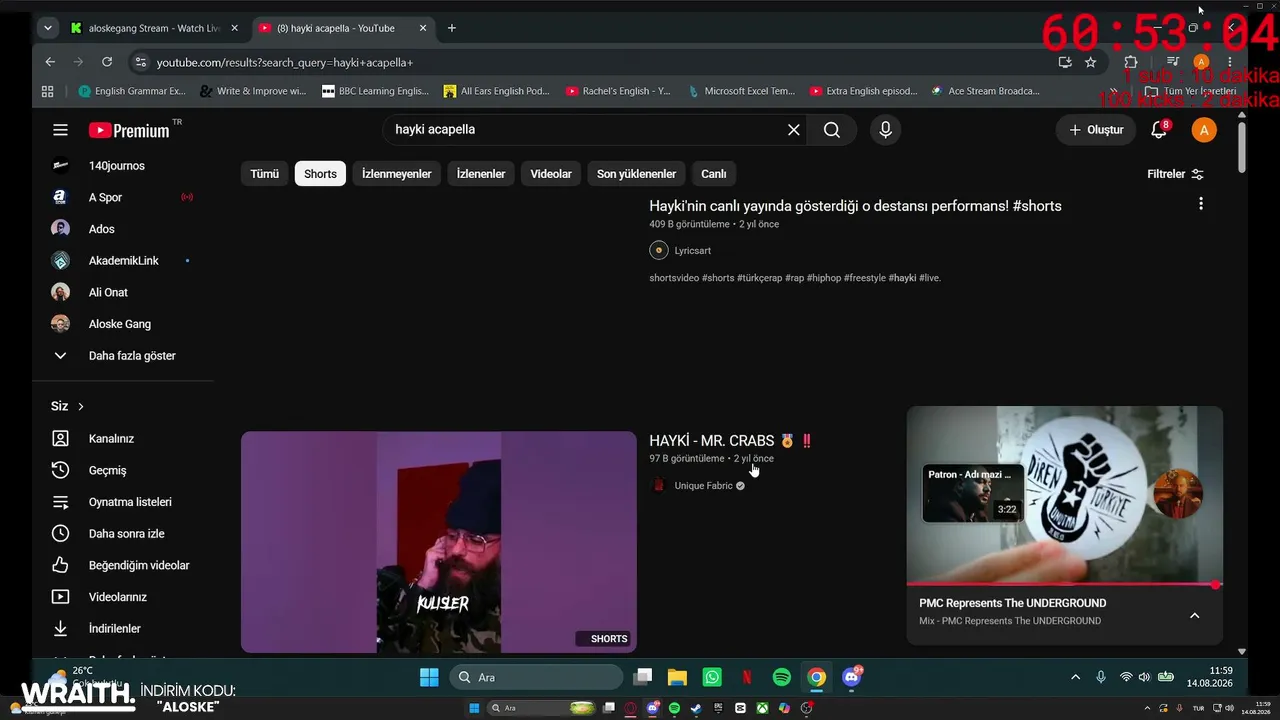The width and height of the screenshot is (1280, 720).
Task: Open the tab search dropdown arrow
Action: point(47,28)
